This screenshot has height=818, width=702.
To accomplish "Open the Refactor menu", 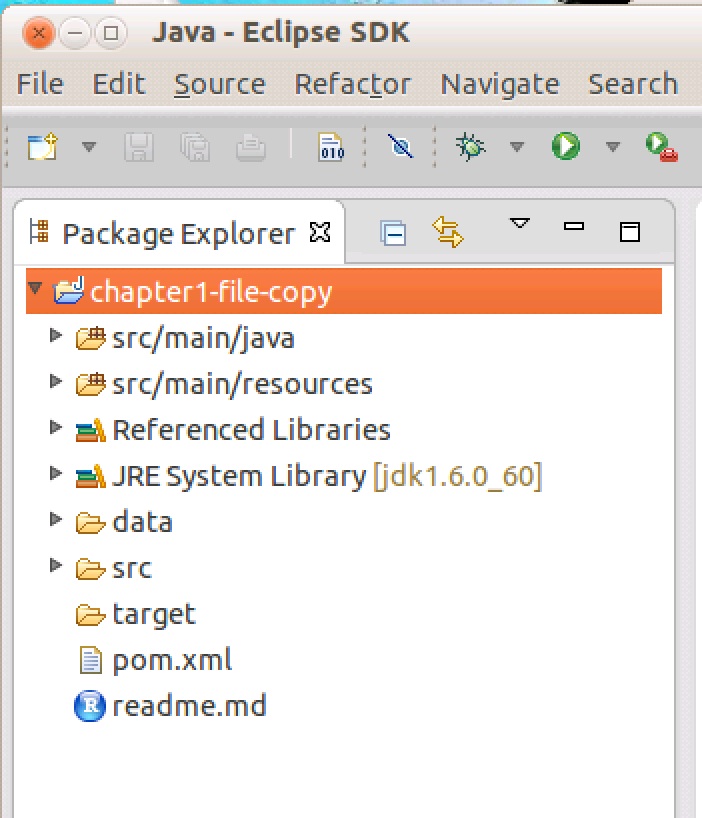I will click(352, 84).
